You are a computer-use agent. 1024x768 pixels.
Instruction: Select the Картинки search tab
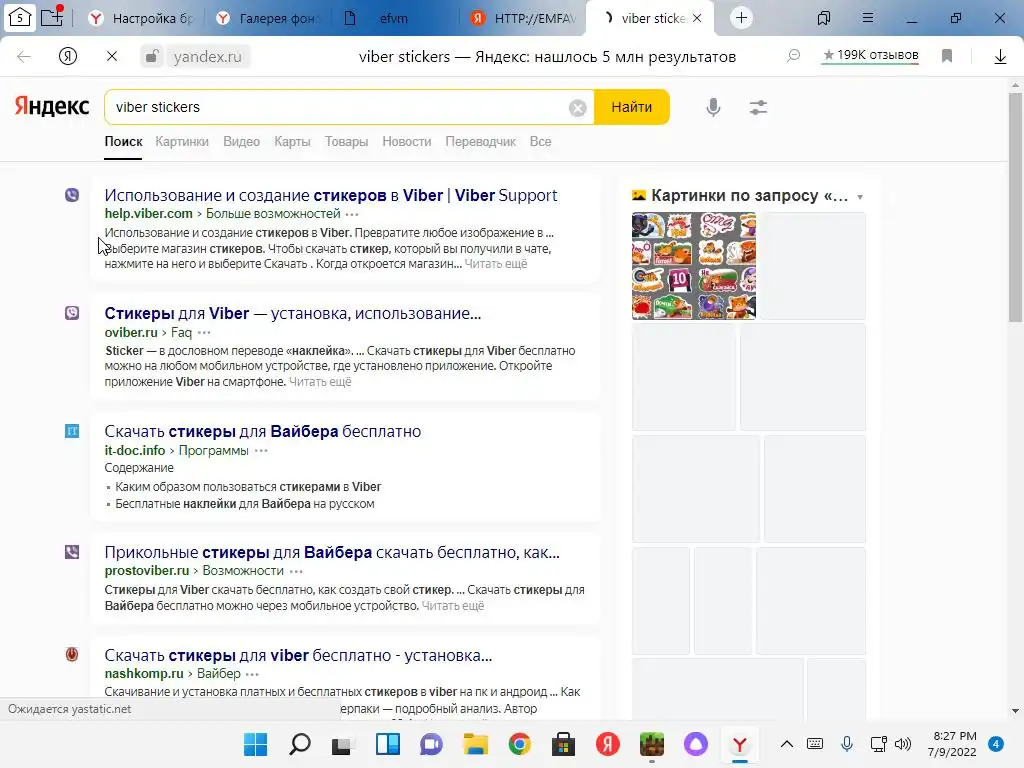pyautogui.click(x=182, y=142)
